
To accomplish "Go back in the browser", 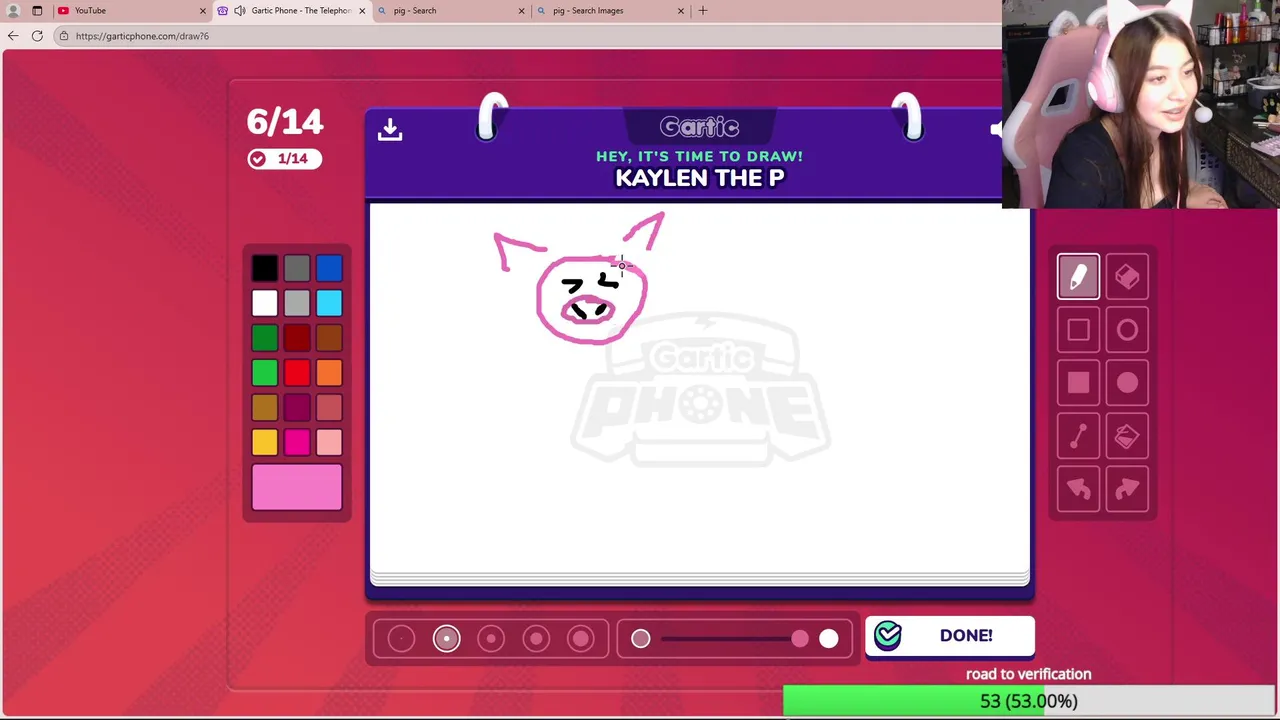I will [13, 36].
